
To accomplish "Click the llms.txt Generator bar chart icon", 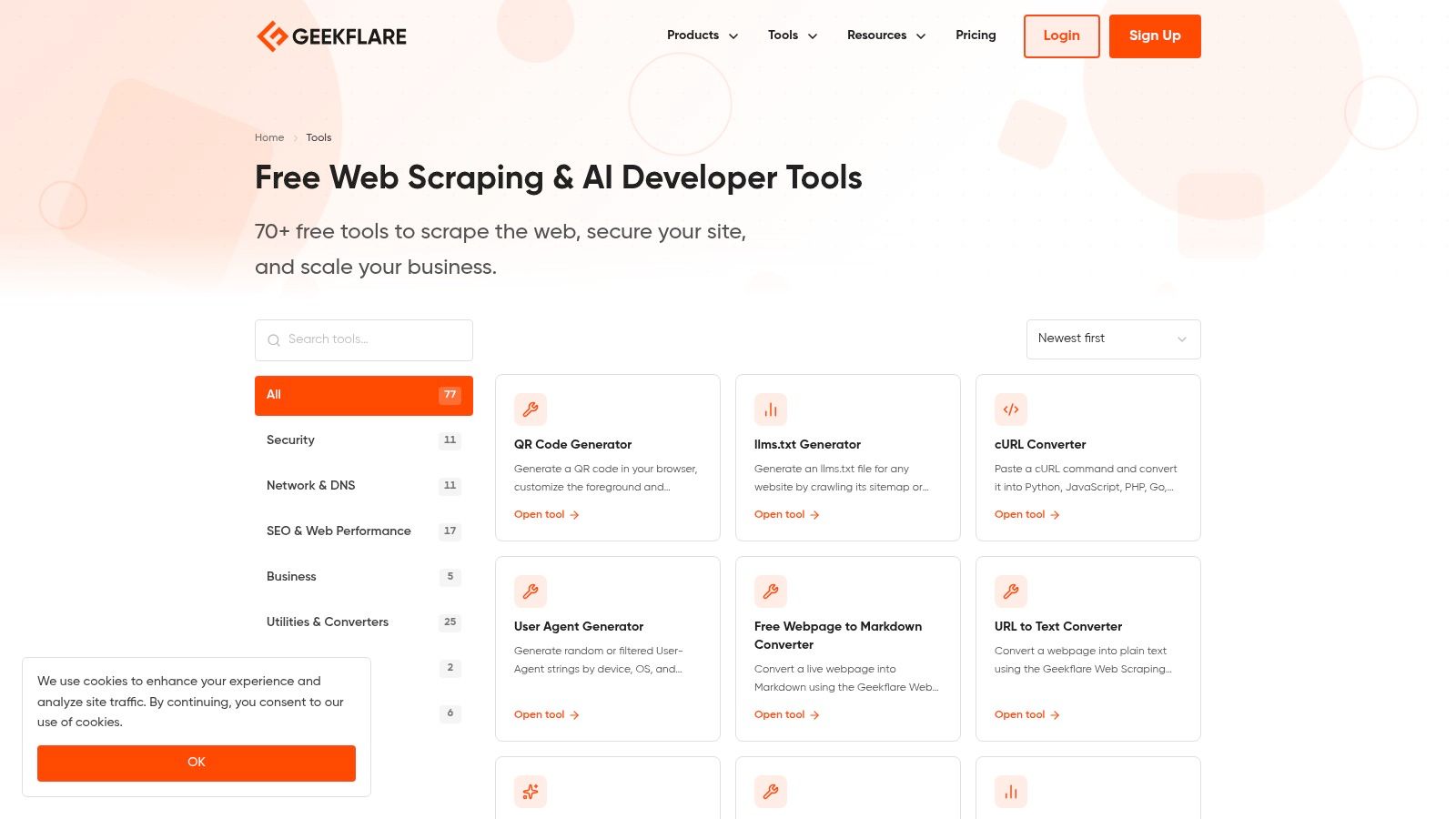I will (x=771, y=409).
